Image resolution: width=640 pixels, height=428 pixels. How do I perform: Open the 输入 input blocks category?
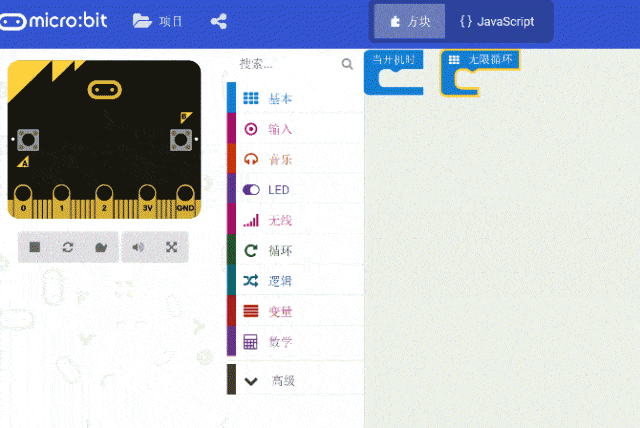pyautogui.click(x=280, y=129)
